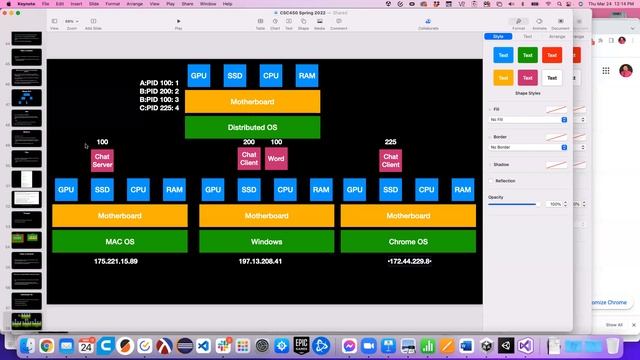This screenshot has height=360, width=640.
Task: Select the last slide thumbnail in navigator
Action: click(27, 321)
